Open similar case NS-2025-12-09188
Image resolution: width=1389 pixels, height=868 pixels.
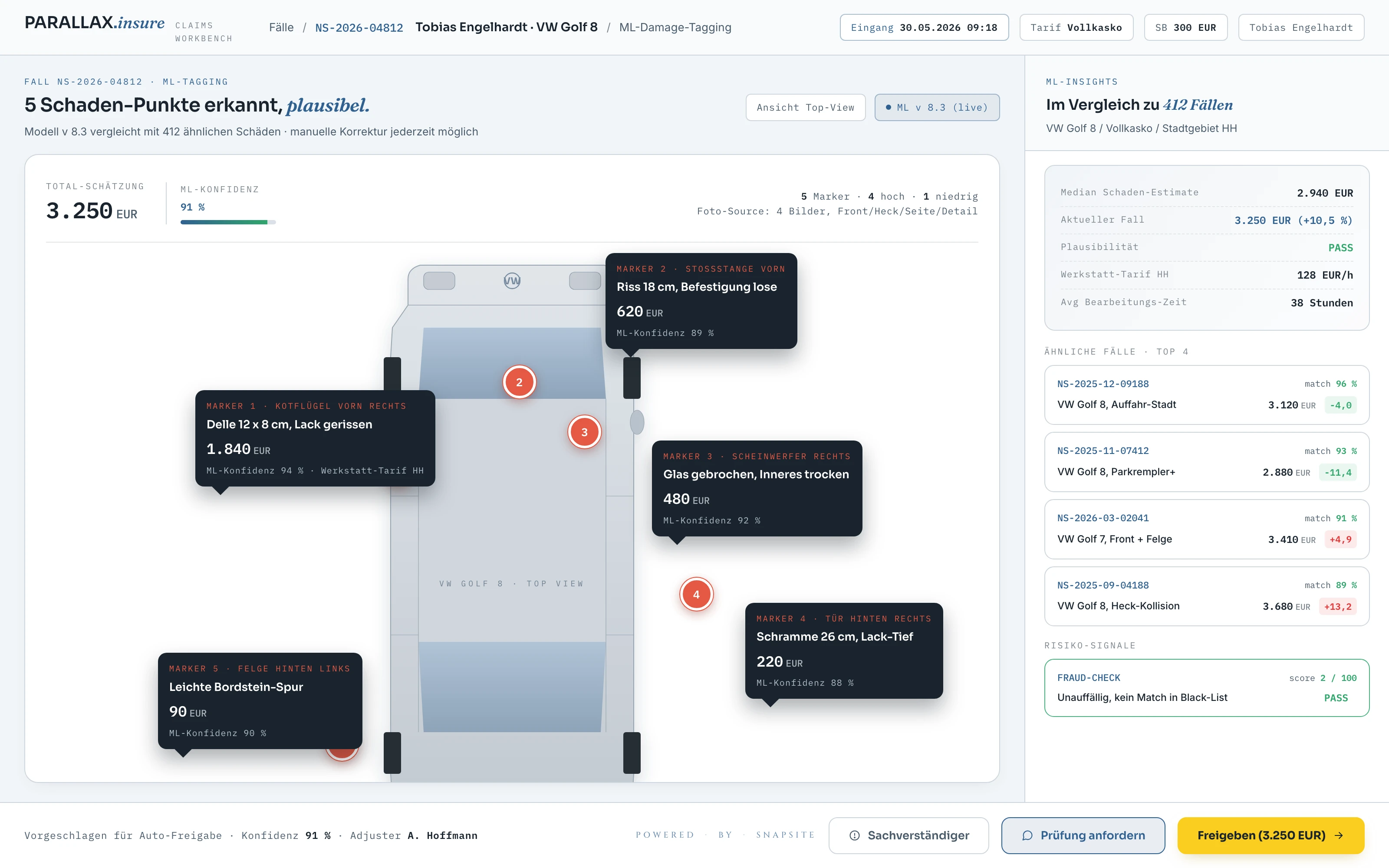(x=1207, y=395)
